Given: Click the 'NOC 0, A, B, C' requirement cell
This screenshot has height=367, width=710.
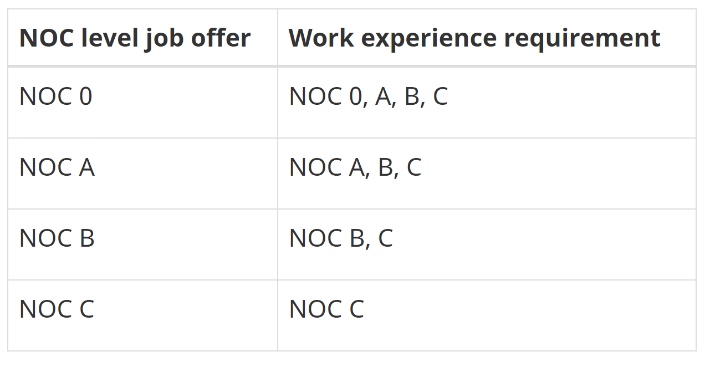Looking at the screenshot, I should point(487,103).
